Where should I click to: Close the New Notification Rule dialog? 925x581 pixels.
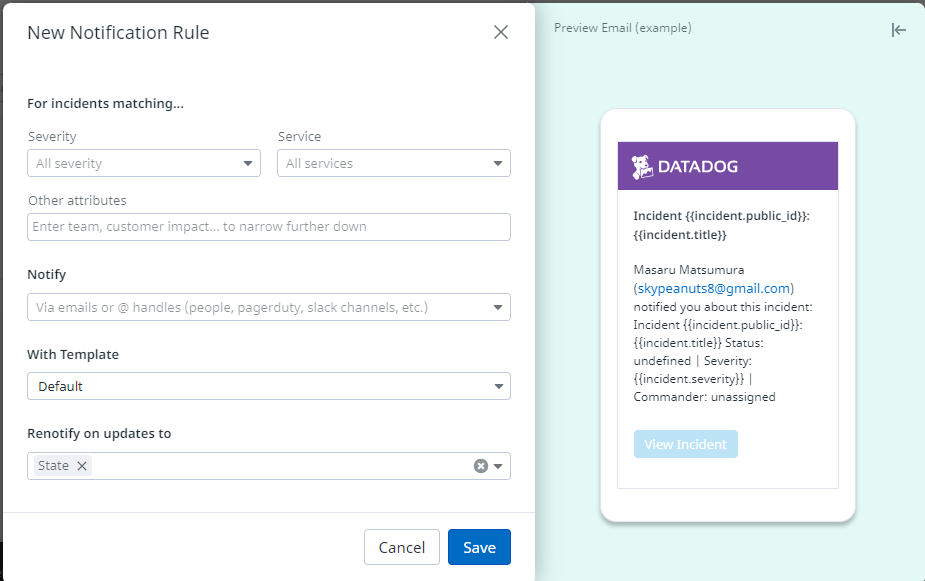pyautogui.click(x=501, y=32)
